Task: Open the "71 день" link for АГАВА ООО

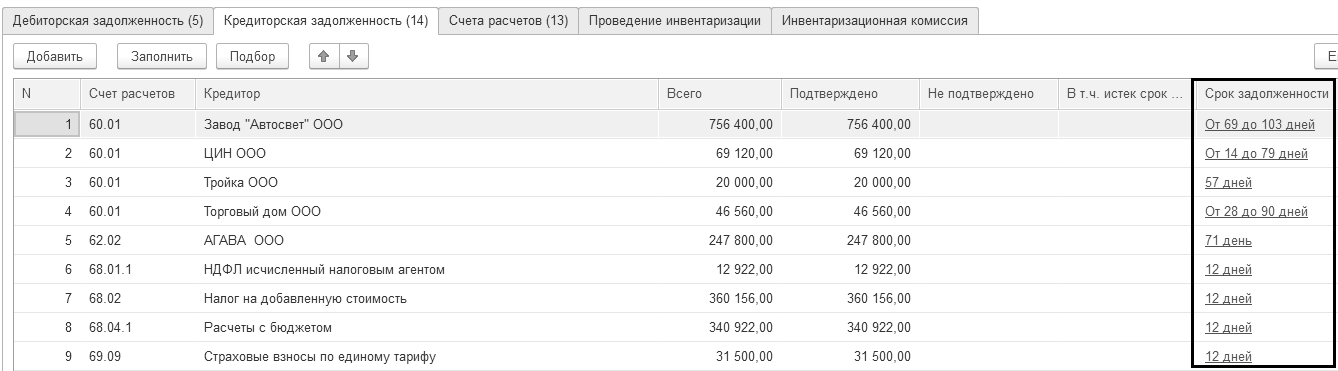Action: point(1228,241)
